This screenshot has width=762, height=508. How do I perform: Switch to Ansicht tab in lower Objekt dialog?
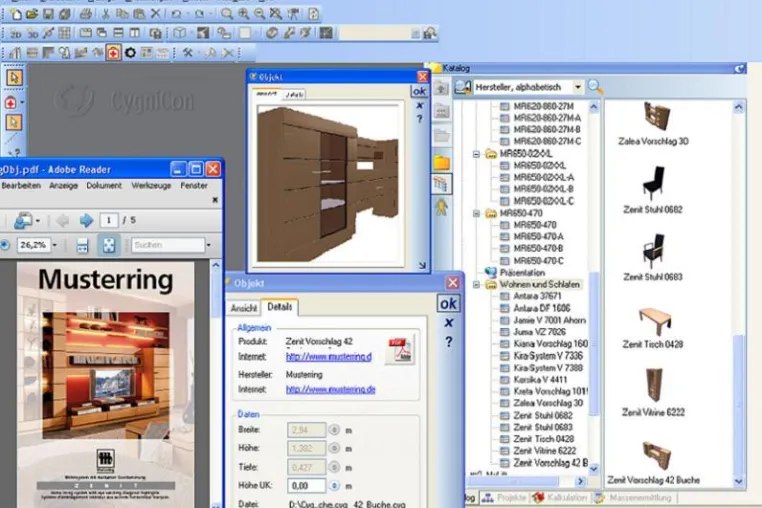point(243,308)
